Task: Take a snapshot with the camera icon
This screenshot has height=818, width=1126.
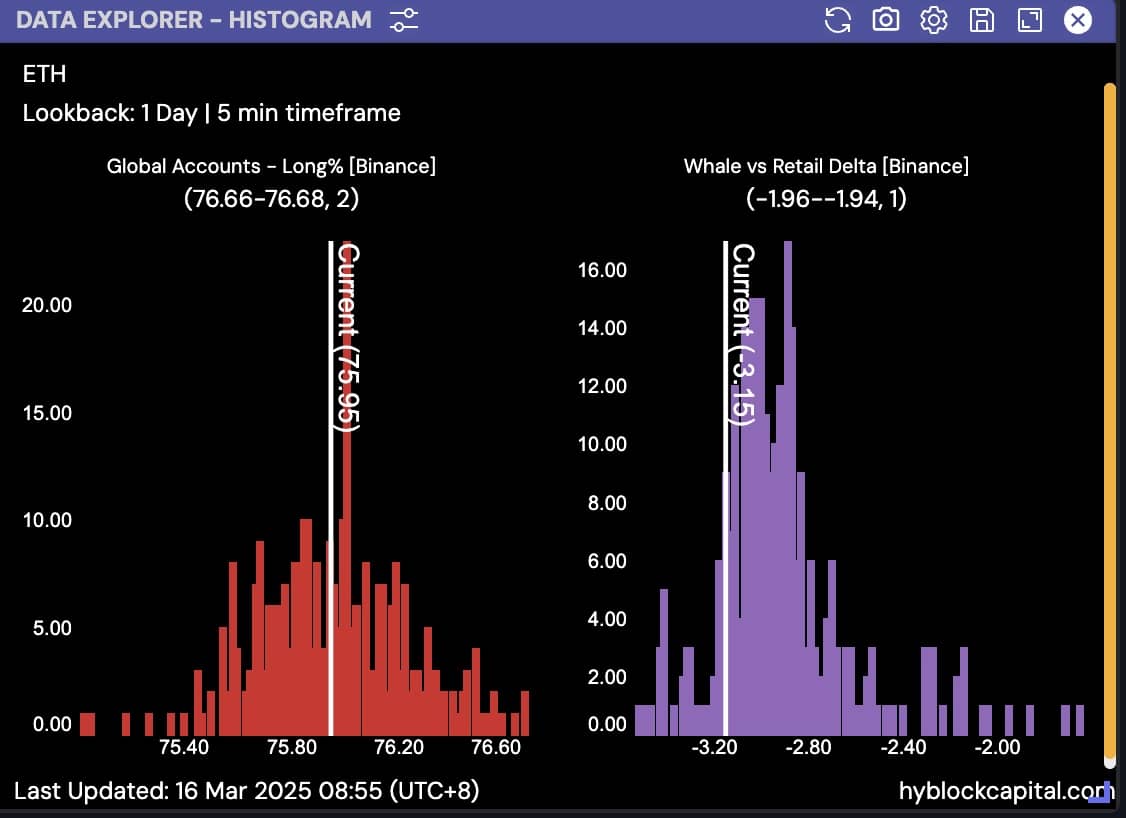Action: 886,20
